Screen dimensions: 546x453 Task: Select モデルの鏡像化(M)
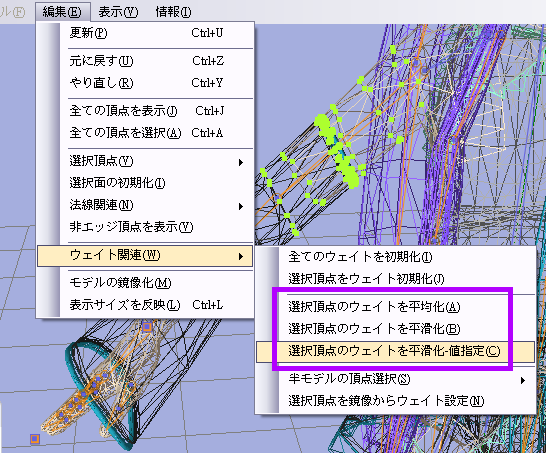pyautogui.click(x=145, y=283)
